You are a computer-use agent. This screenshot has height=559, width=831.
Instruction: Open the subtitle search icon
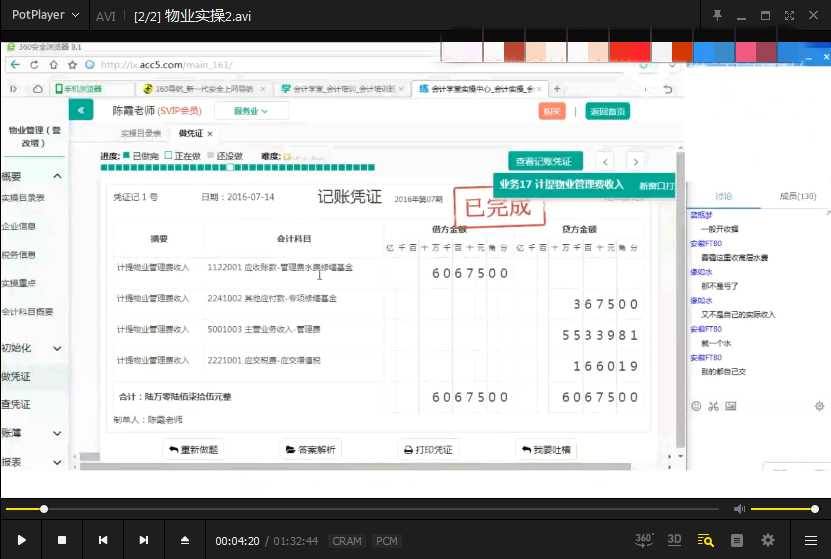pyautogui.click(x=706, y=540)
